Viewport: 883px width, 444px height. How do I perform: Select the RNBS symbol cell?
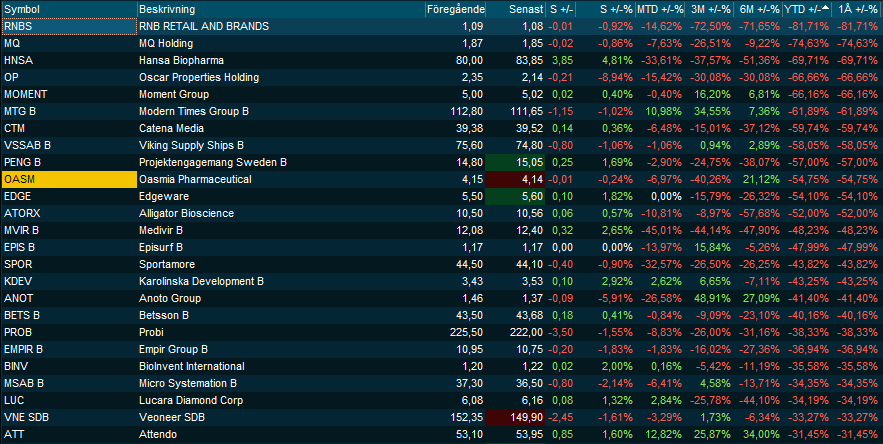[x=69, y=26]
